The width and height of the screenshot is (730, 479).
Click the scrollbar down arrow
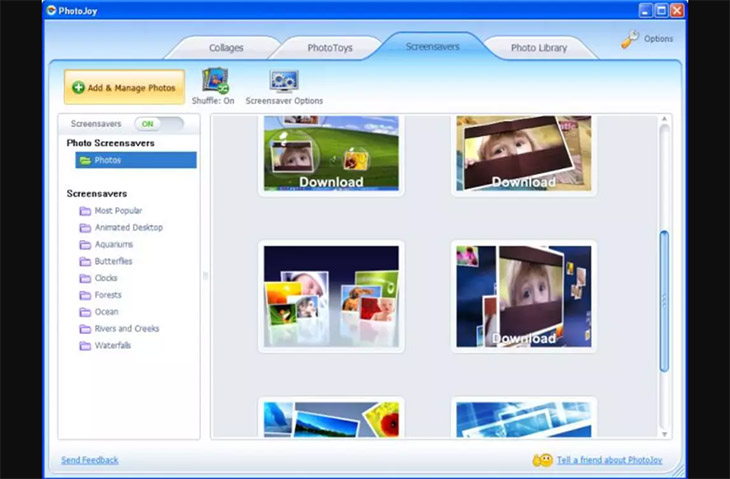point(664,434)
